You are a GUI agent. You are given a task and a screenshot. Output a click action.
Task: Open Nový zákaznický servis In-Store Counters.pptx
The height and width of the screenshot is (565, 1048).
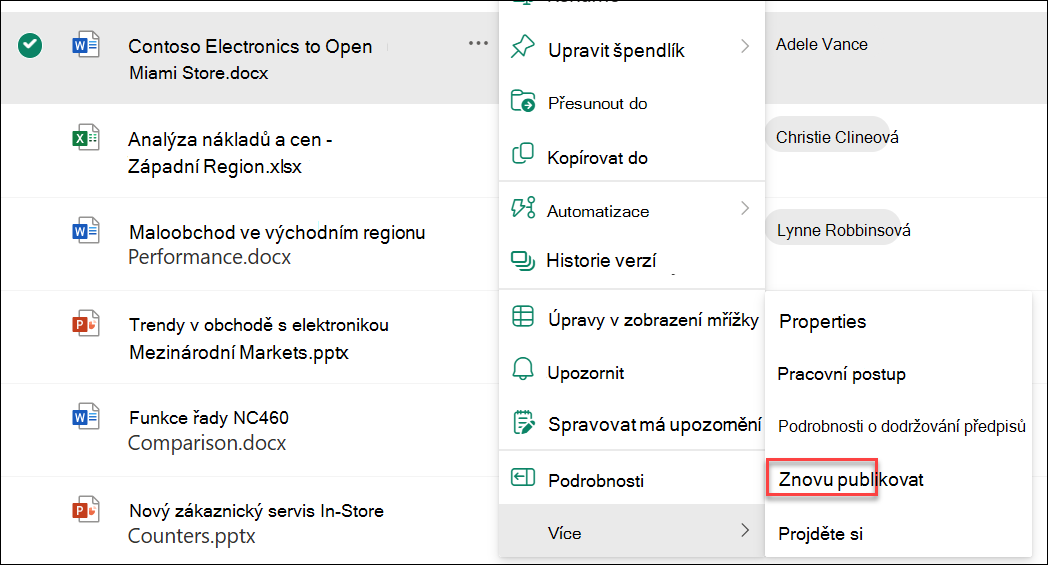(x=256, y=523)
